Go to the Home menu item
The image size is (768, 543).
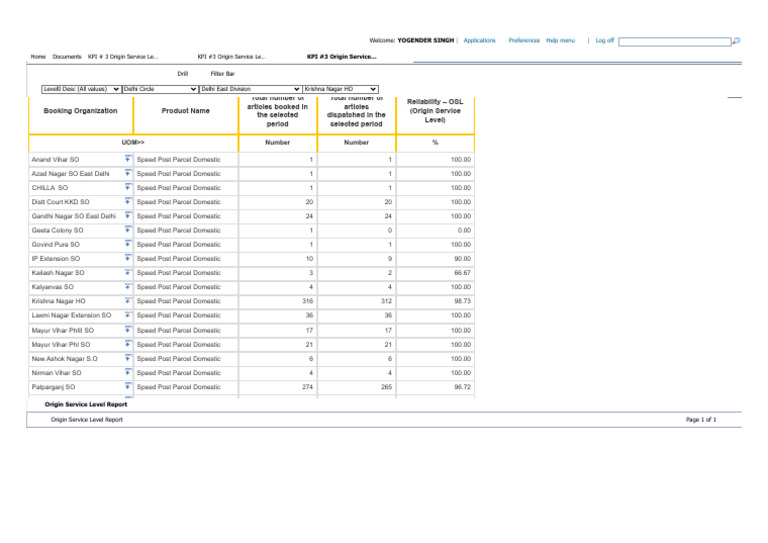click(38, 57)
